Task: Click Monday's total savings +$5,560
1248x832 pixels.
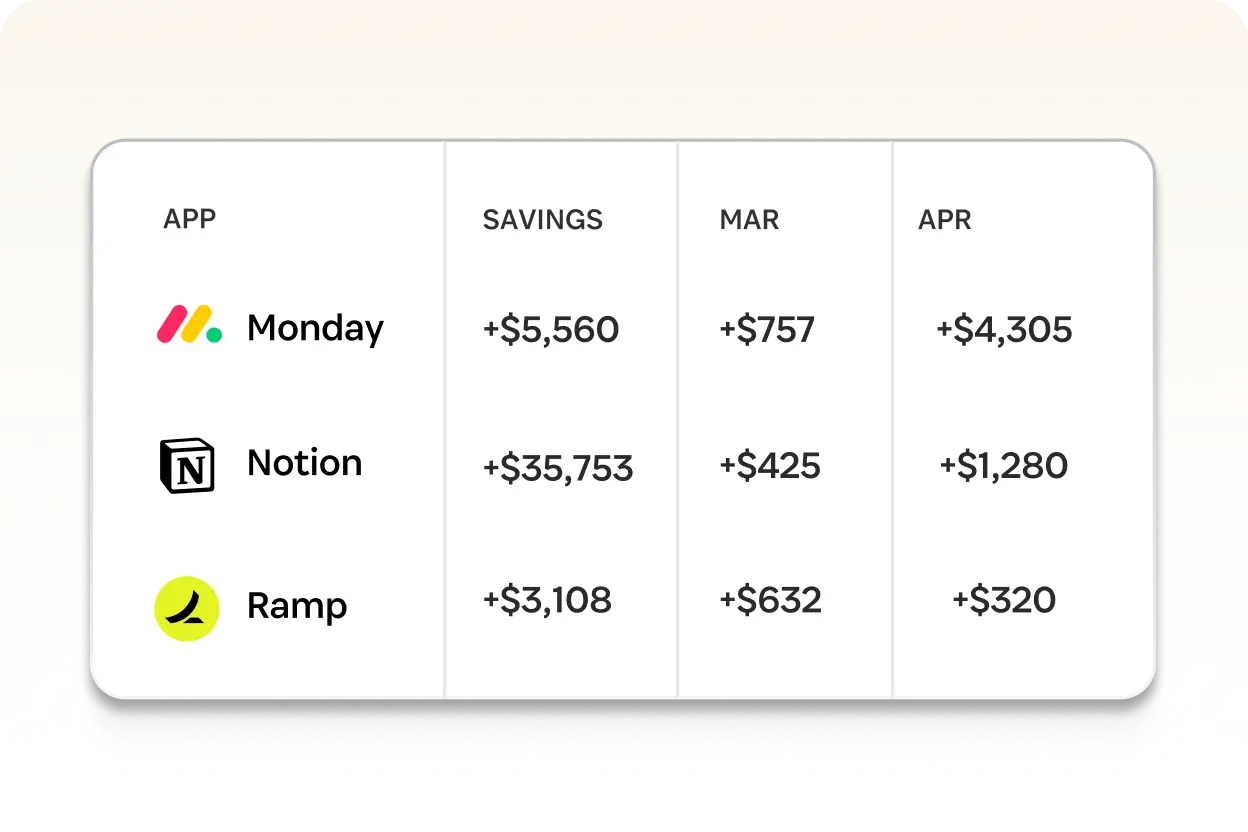Action: [551, 330]
